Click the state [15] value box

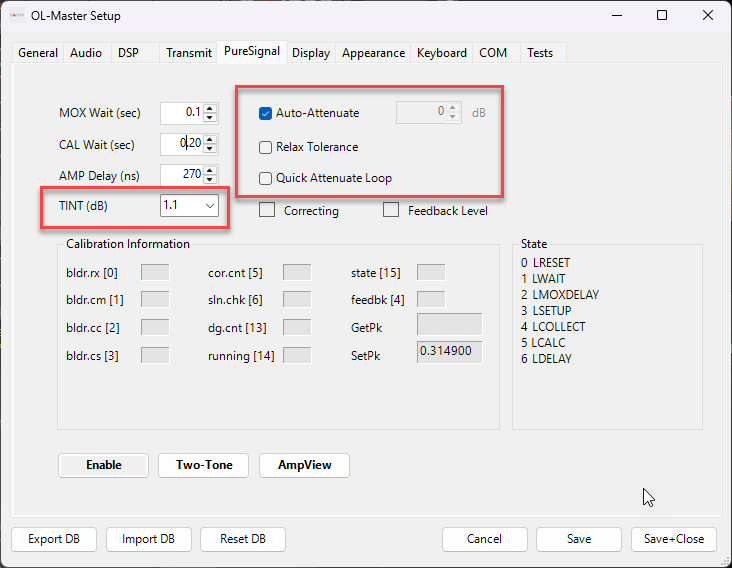pos(431,272)
